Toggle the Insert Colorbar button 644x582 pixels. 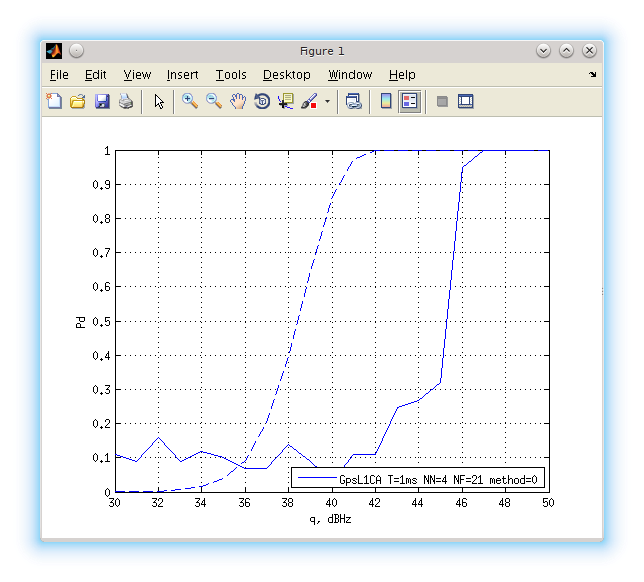pyautogui.click(x=386, y=101)
